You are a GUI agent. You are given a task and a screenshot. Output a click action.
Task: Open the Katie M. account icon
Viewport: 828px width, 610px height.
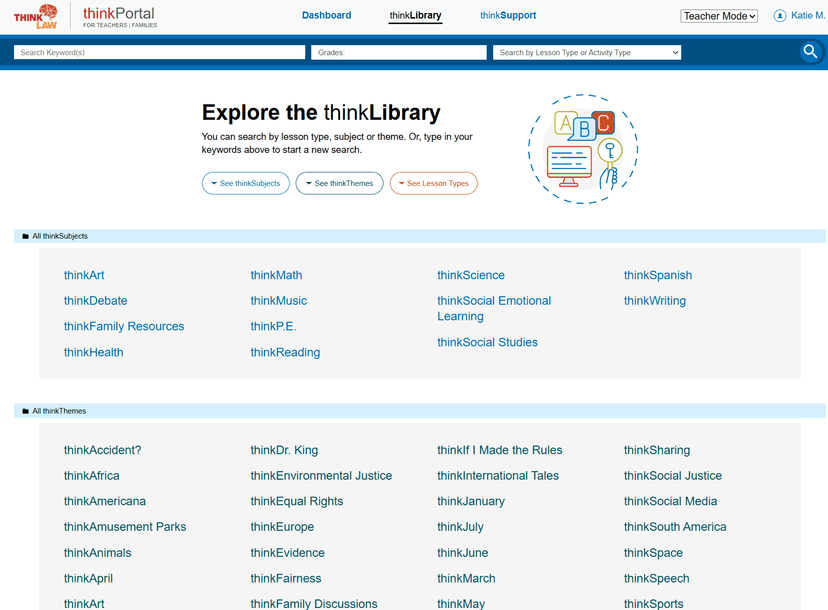[779, 15]
